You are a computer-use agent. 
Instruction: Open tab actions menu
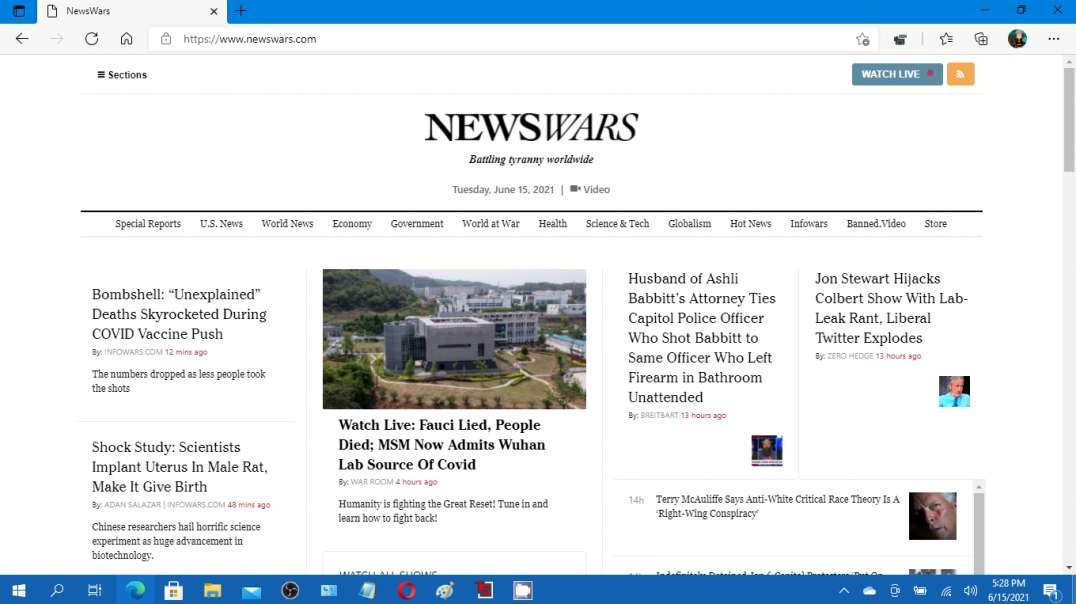coord(19,11)
